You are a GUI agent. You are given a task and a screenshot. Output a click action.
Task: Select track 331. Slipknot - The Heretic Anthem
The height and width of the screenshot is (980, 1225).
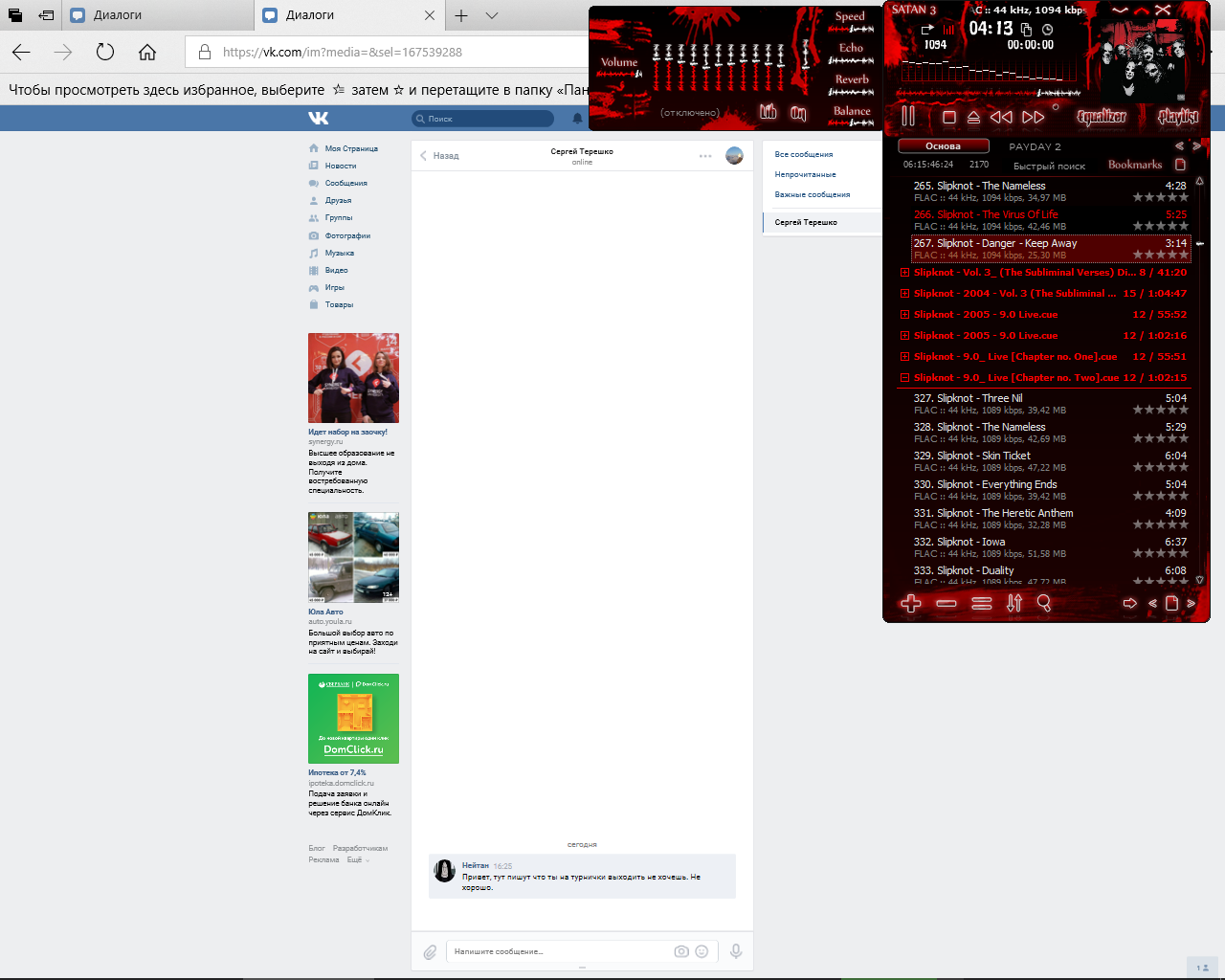[1050, 519]
